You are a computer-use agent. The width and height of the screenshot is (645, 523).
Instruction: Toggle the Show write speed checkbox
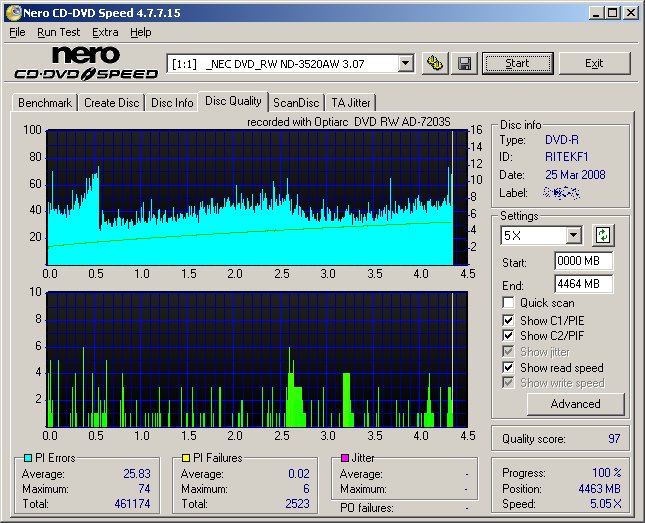coord(508,382)
